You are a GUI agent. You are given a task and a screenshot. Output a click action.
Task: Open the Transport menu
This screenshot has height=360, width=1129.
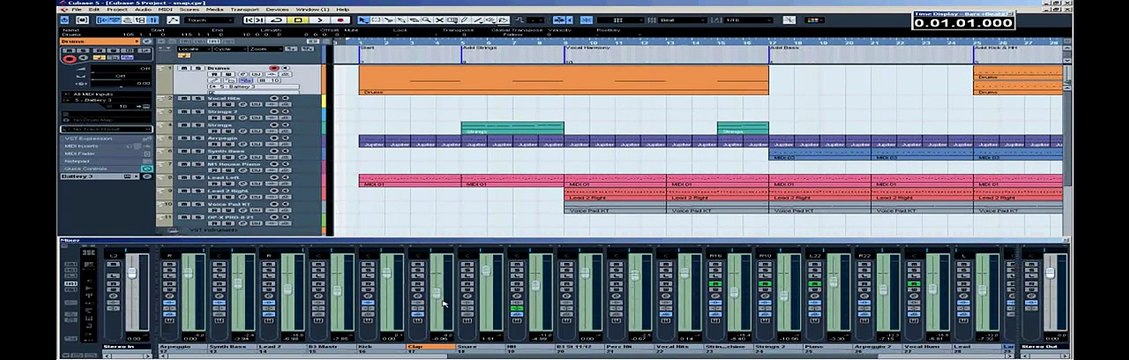(x=246, y=9)
